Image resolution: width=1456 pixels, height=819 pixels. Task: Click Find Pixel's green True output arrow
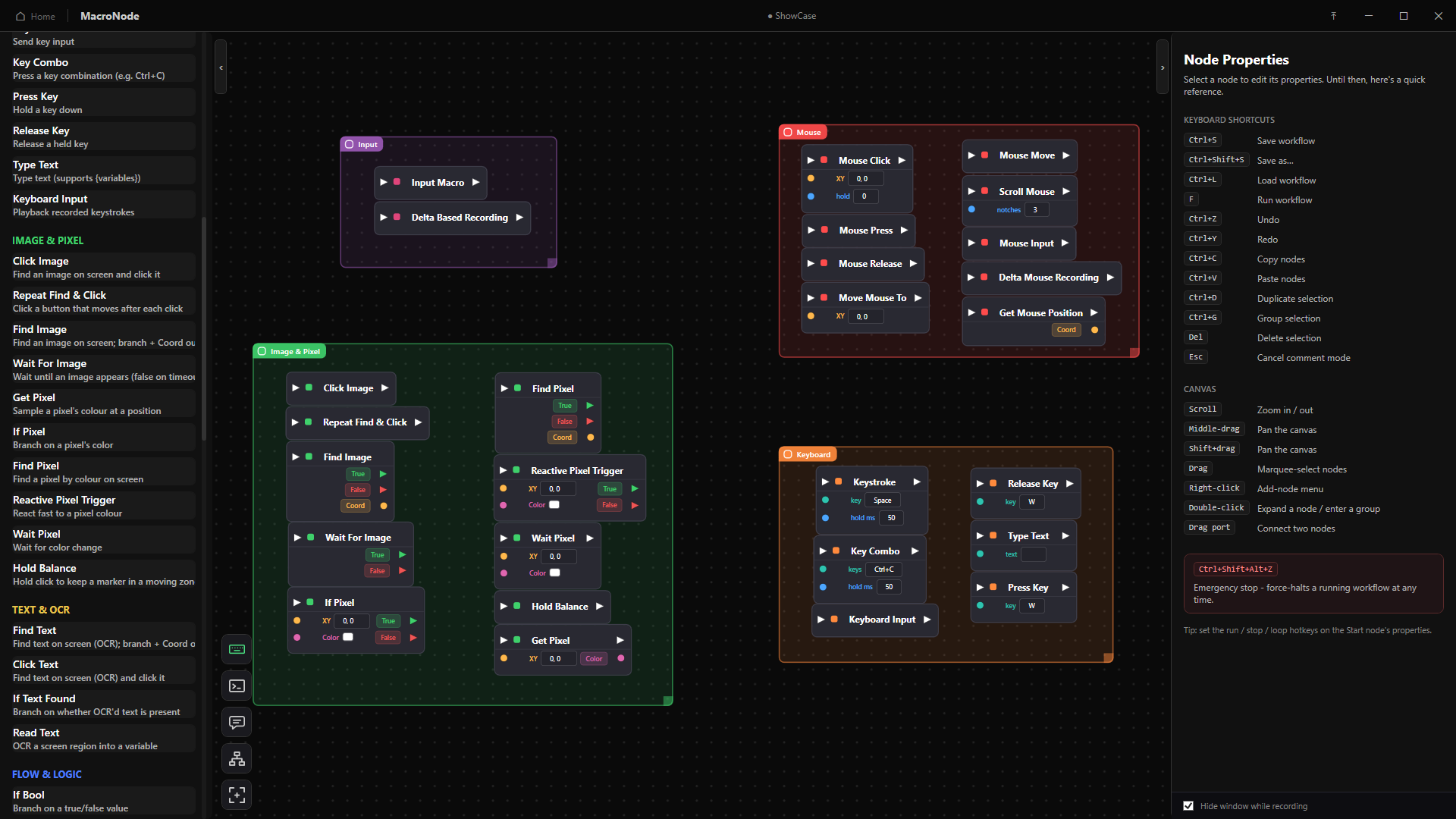(x=590, y=406)
